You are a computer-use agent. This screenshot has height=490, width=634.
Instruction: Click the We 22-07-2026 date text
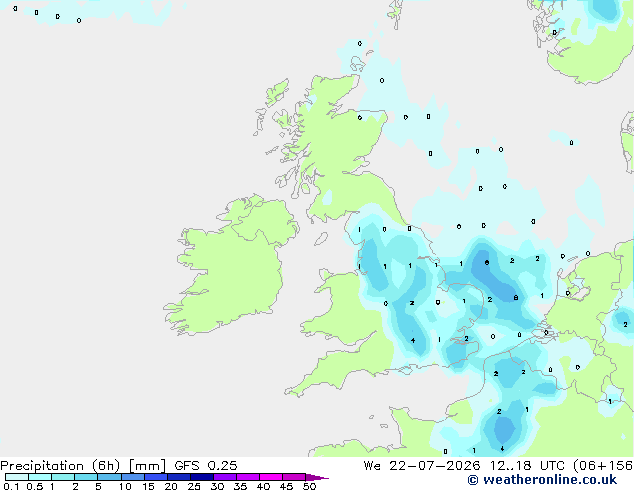tap(422, 466)
